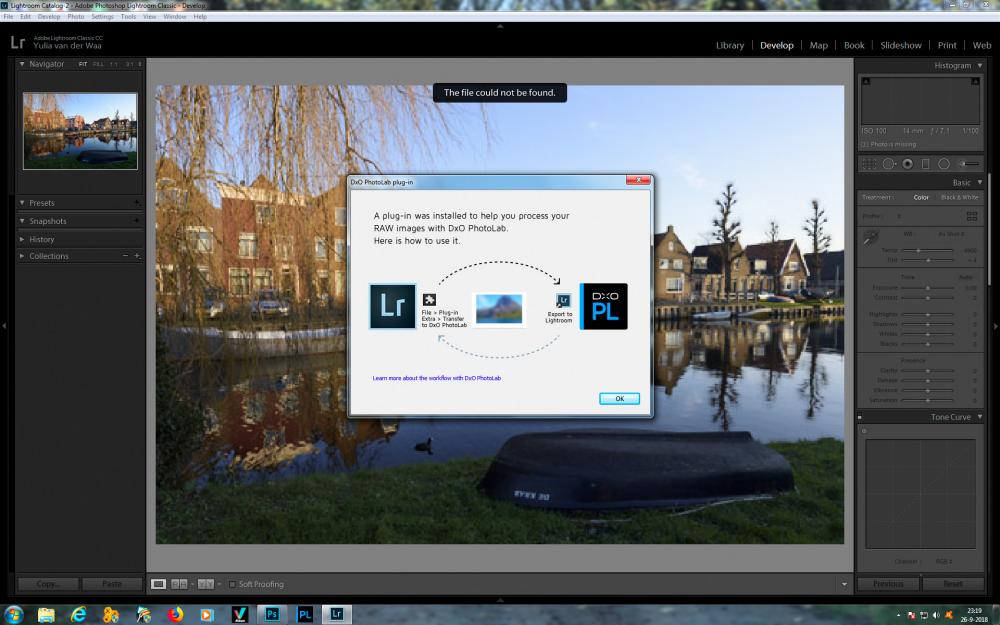Switch to Reference view icon in toolbar
1000x625 pixels.
pos(179,584)
